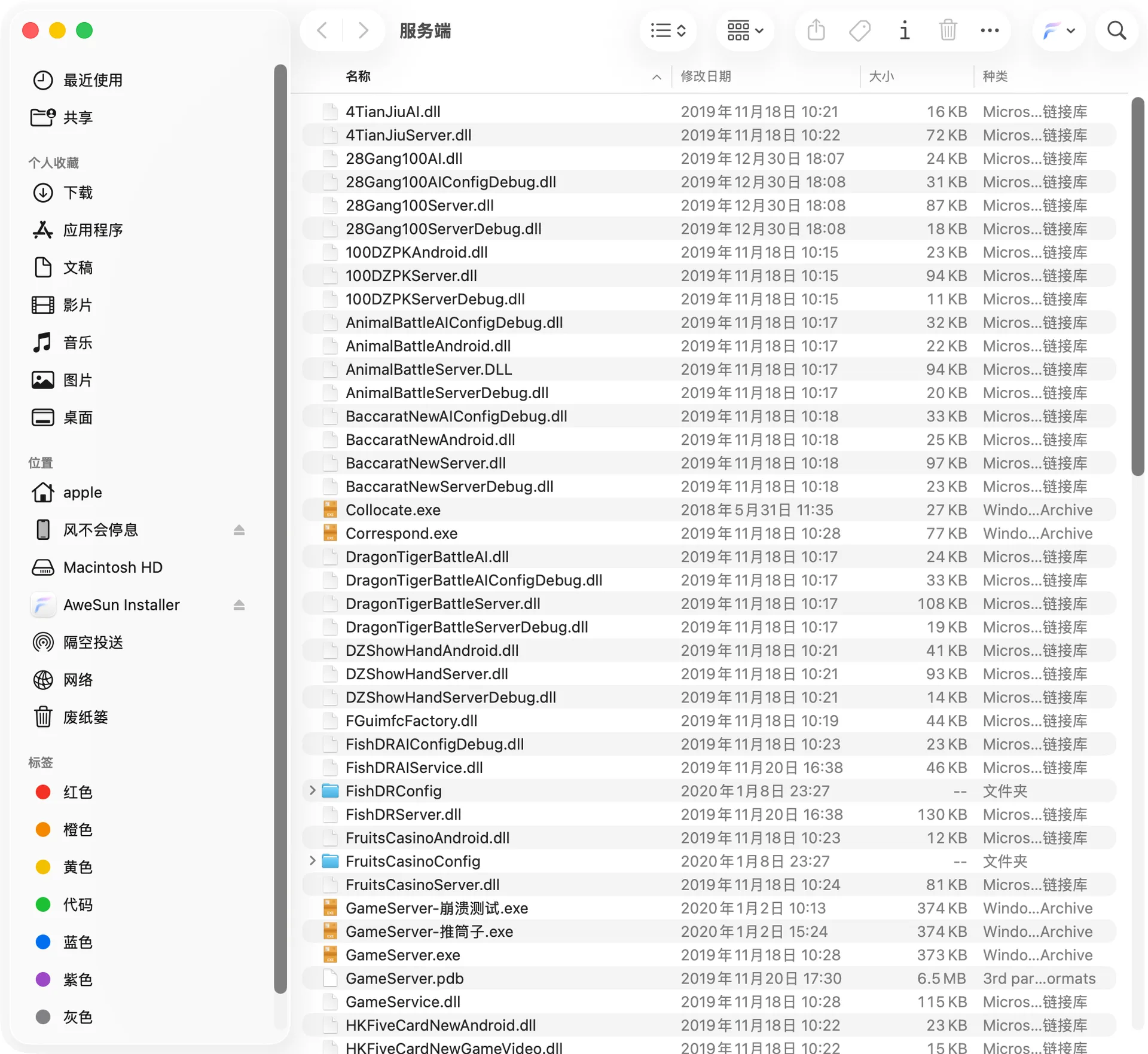The width and height of the screenshot is (1148, 1054).
Task: Sort by the 种类 column header
Action: (x=996, y=77)
